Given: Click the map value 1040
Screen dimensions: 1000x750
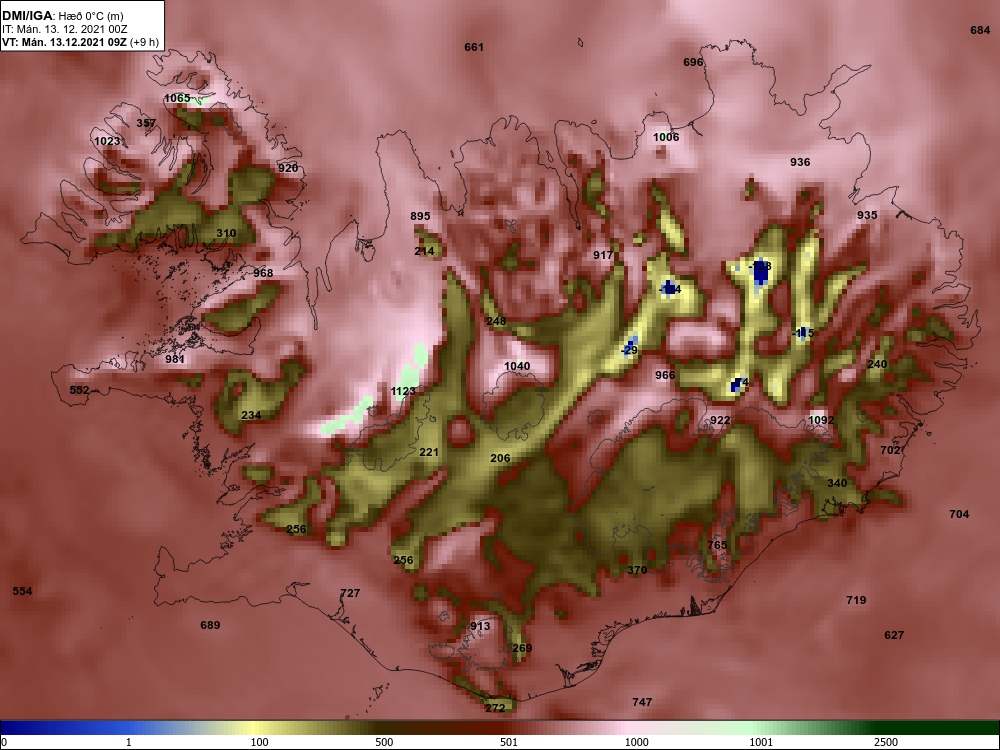Looking at the screenshot, I should tap(517, 366).
